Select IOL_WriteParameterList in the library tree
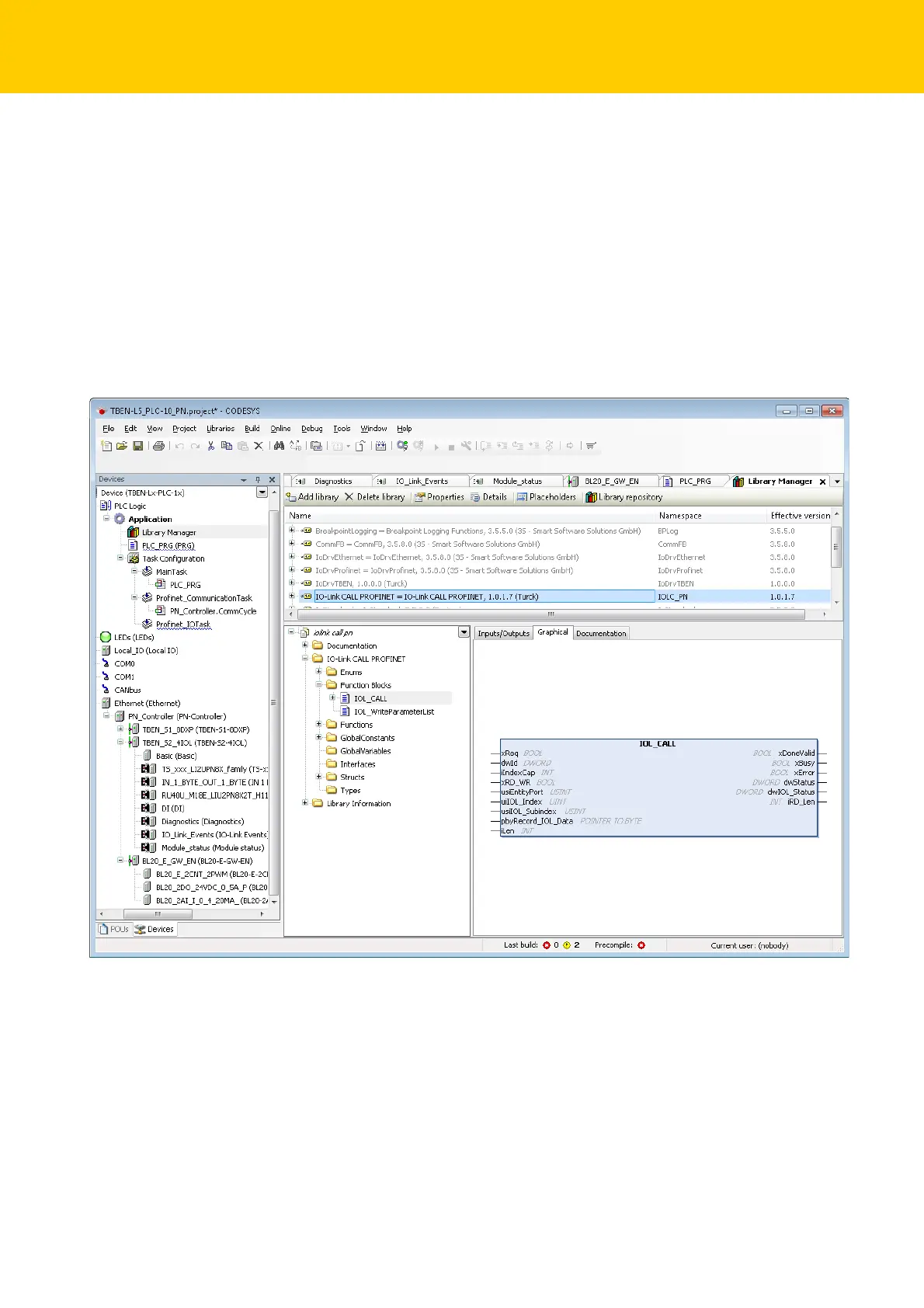Viewport: 924px width, 1308px height. 394,711
